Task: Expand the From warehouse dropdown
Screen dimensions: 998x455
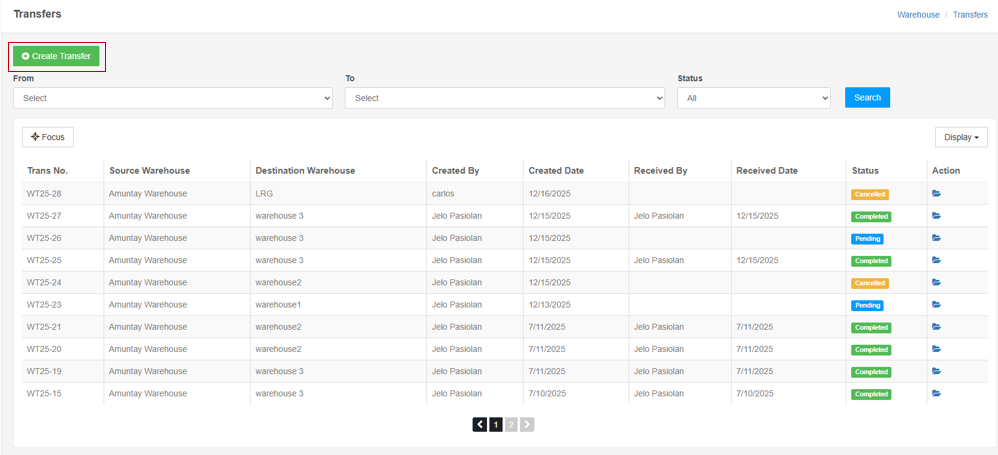Action: pos(172,98)
